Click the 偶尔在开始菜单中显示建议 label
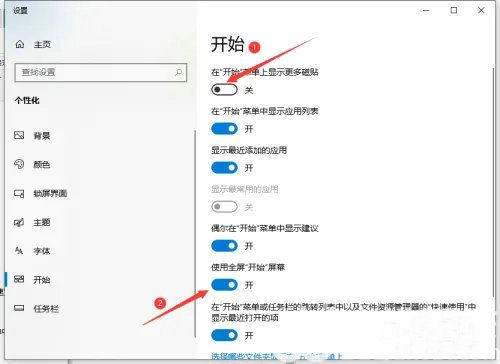This screenshot has height=364, width=500. (265, 228)
